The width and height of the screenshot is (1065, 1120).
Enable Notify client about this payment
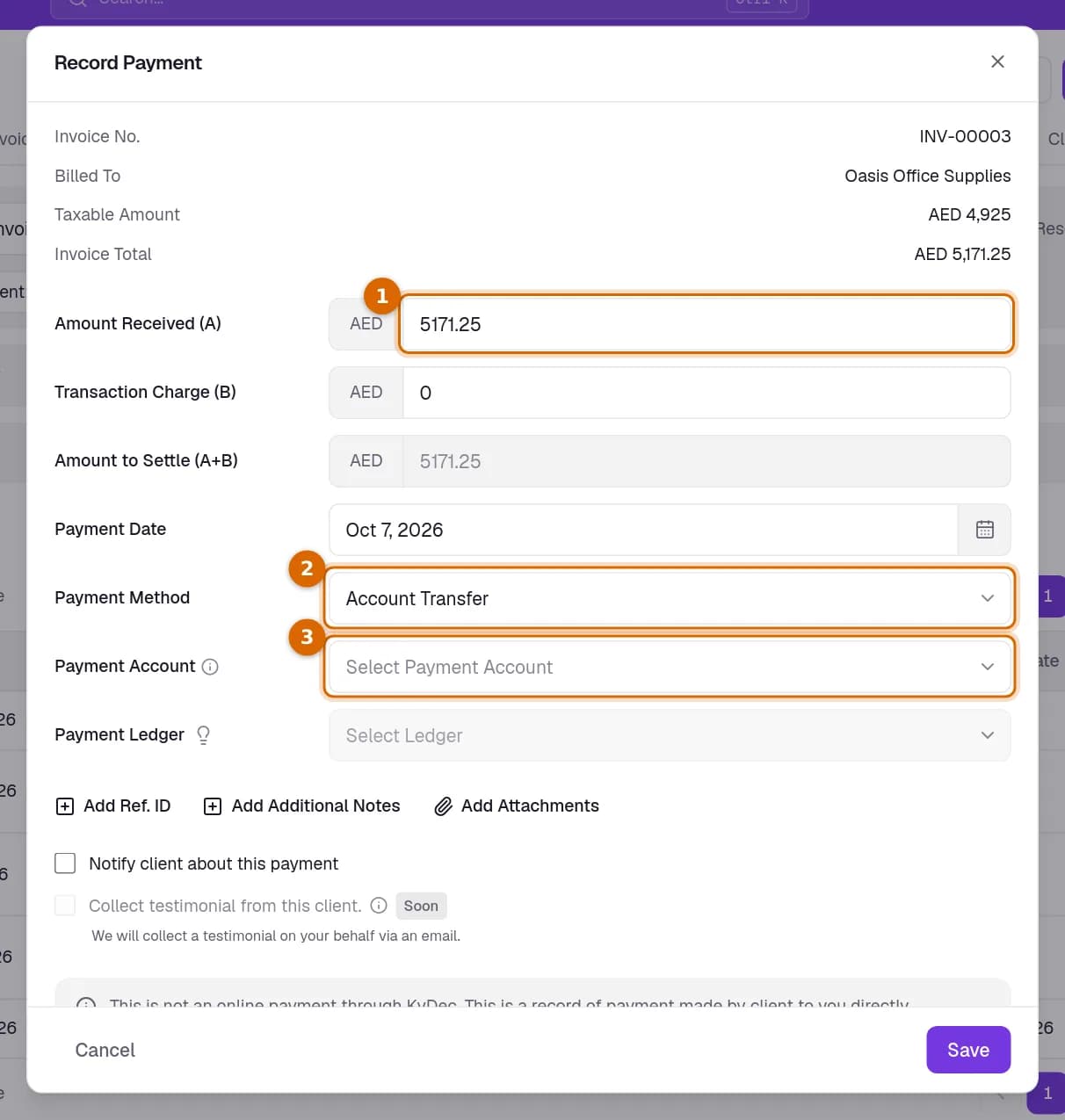(65, 863)
